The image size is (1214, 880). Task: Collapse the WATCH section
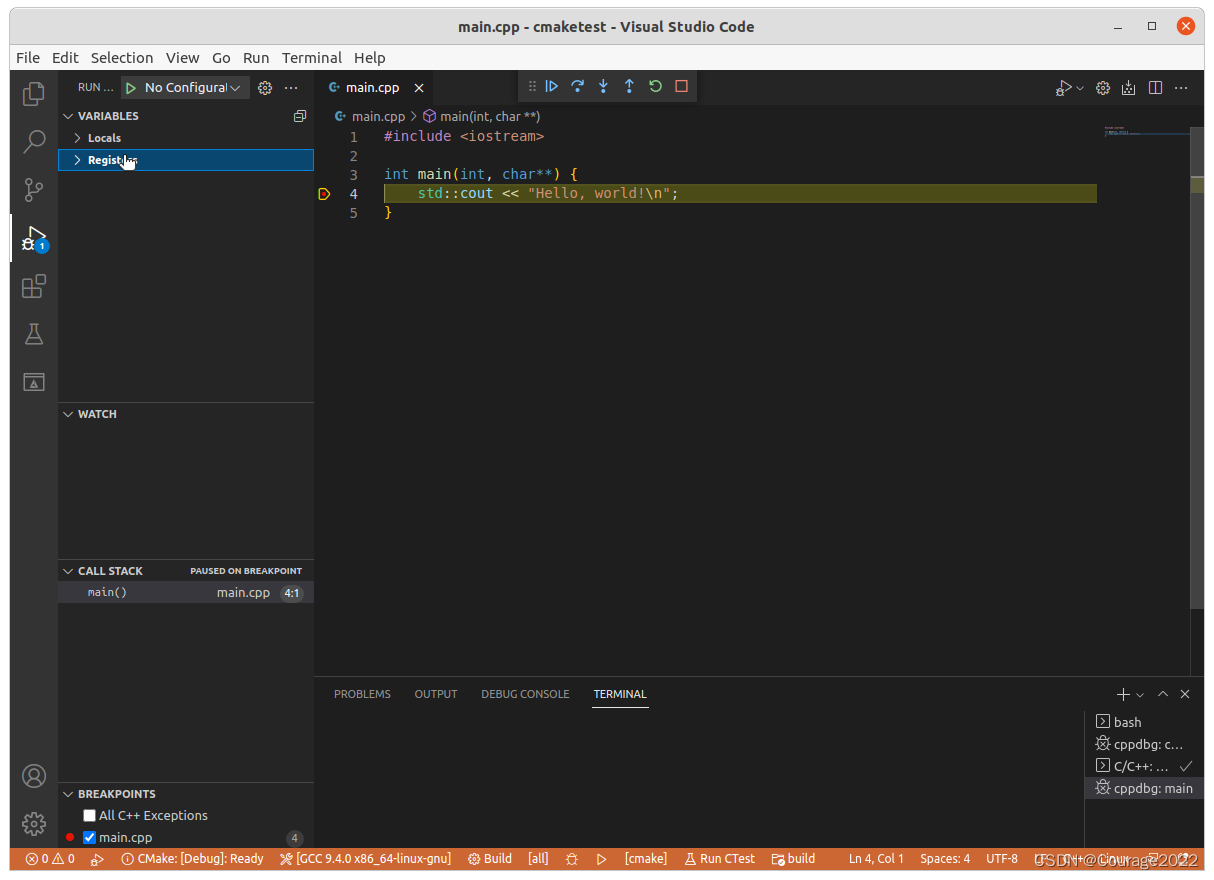[x=186, y=414]
